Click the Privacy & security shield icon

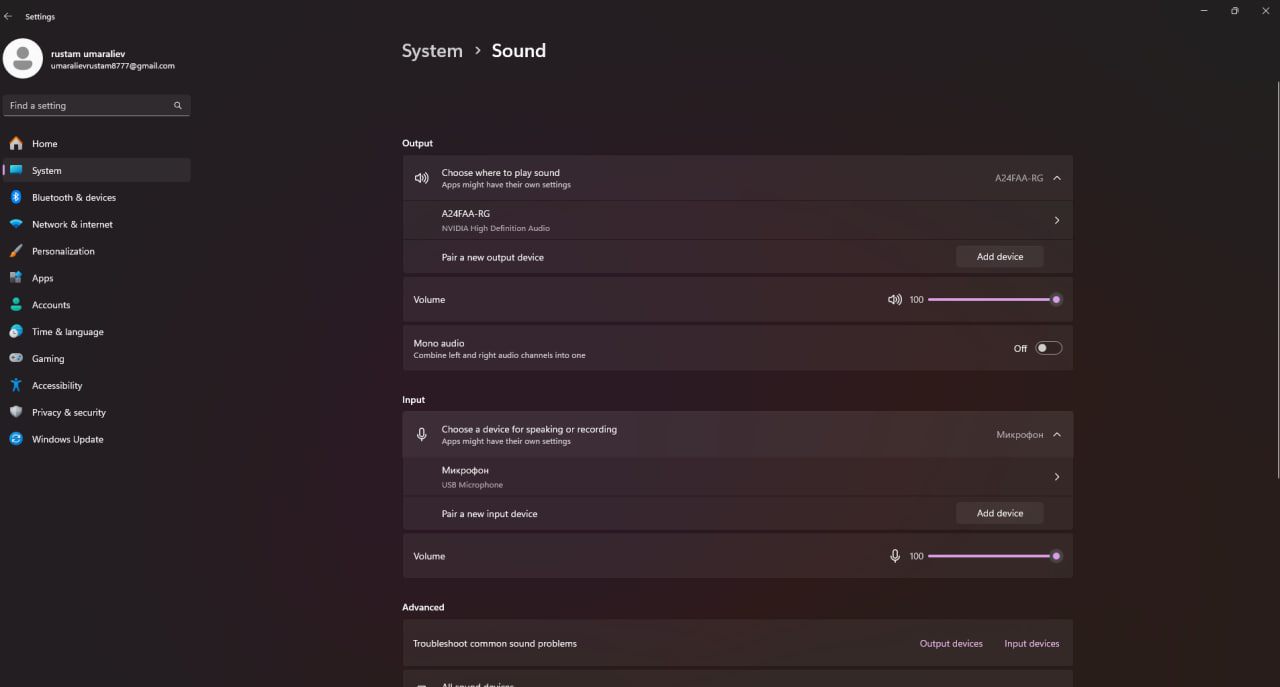[x=16, y=412]
